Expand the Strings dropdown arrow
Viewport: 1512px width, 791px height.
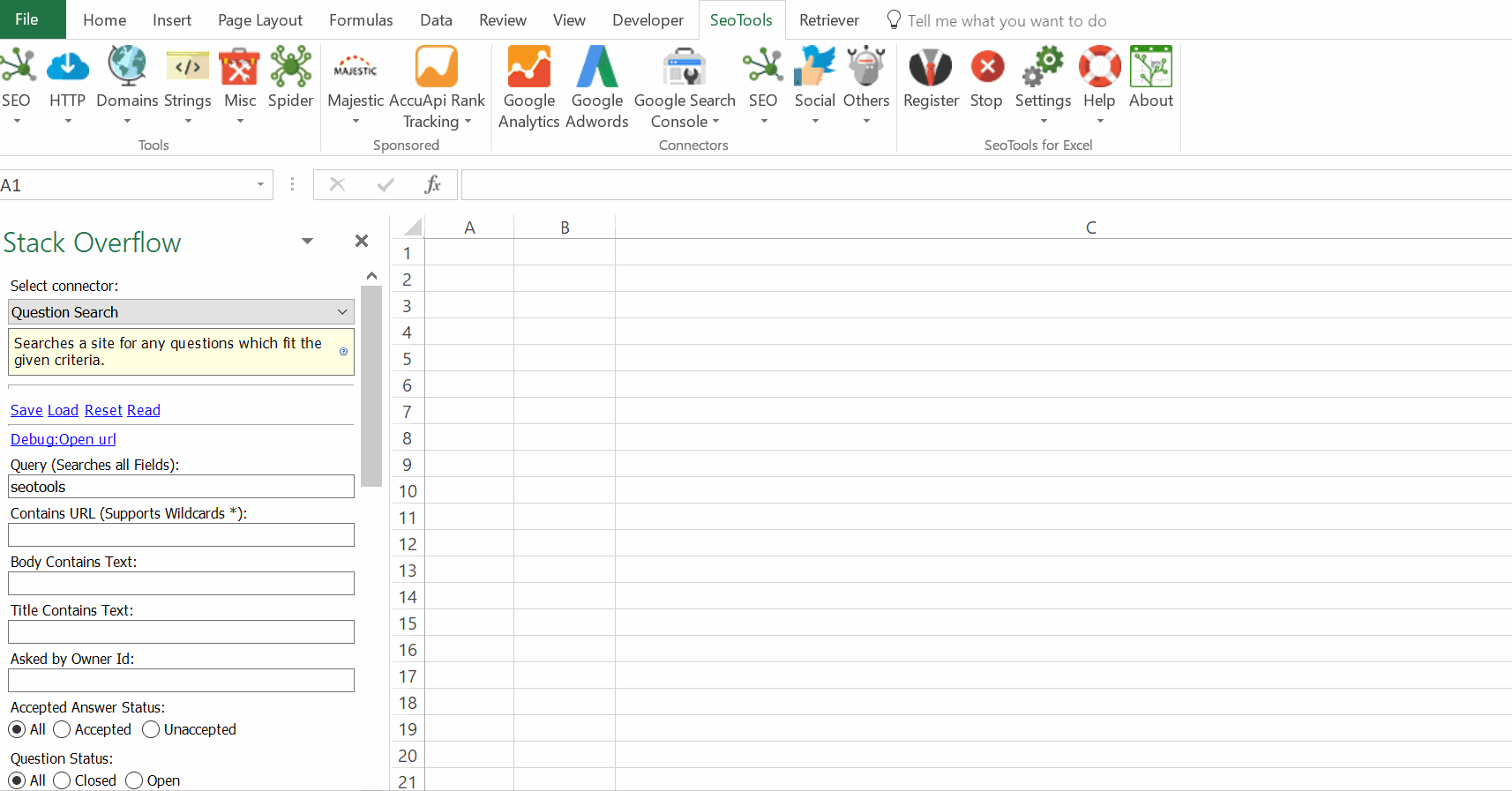tap(188, 122)
